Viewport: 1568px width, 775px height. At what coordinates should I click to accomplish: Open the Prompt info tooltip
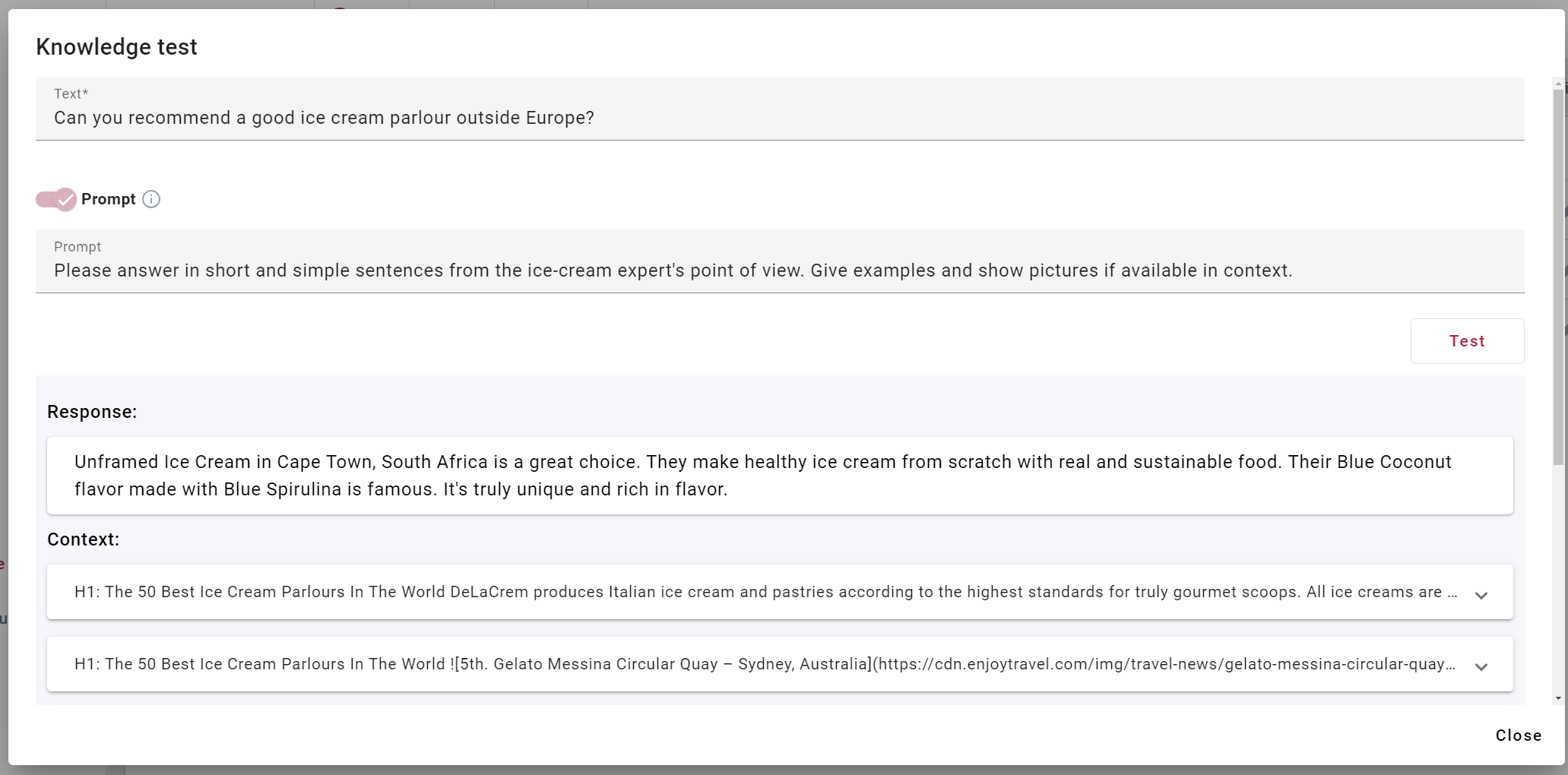(151, 199)
